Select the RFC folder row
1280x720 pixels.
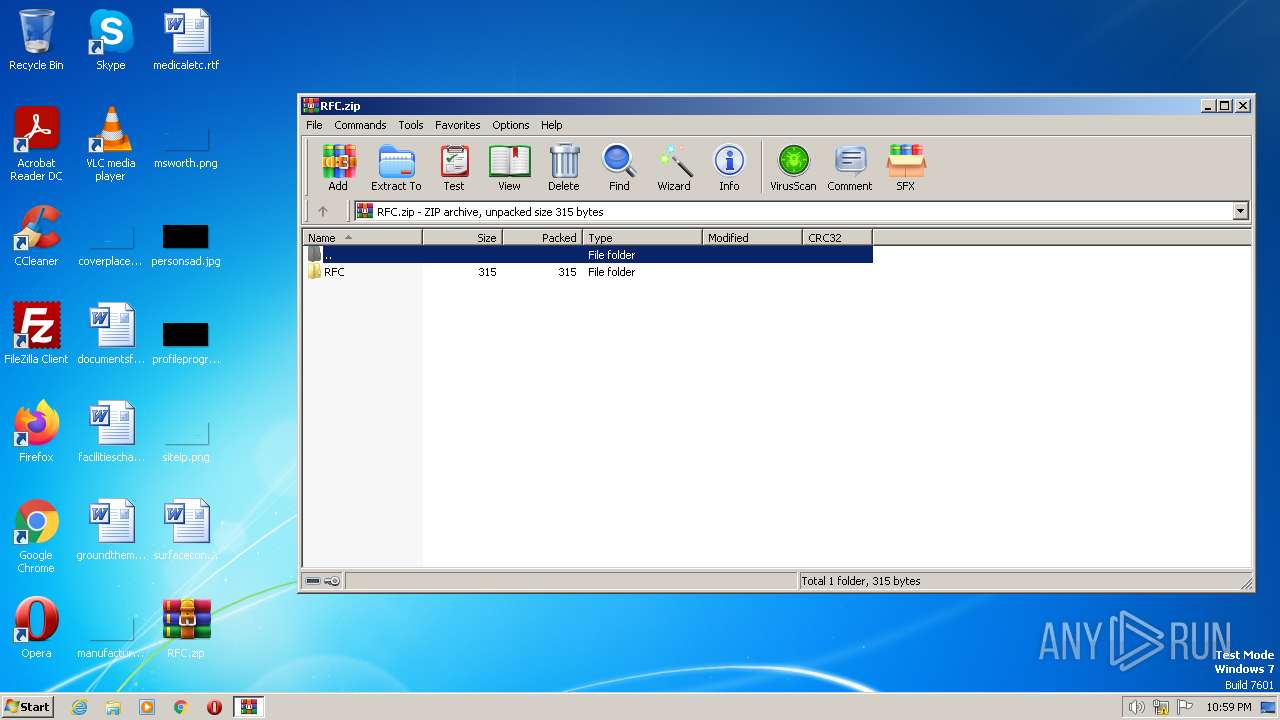point(588,272)
